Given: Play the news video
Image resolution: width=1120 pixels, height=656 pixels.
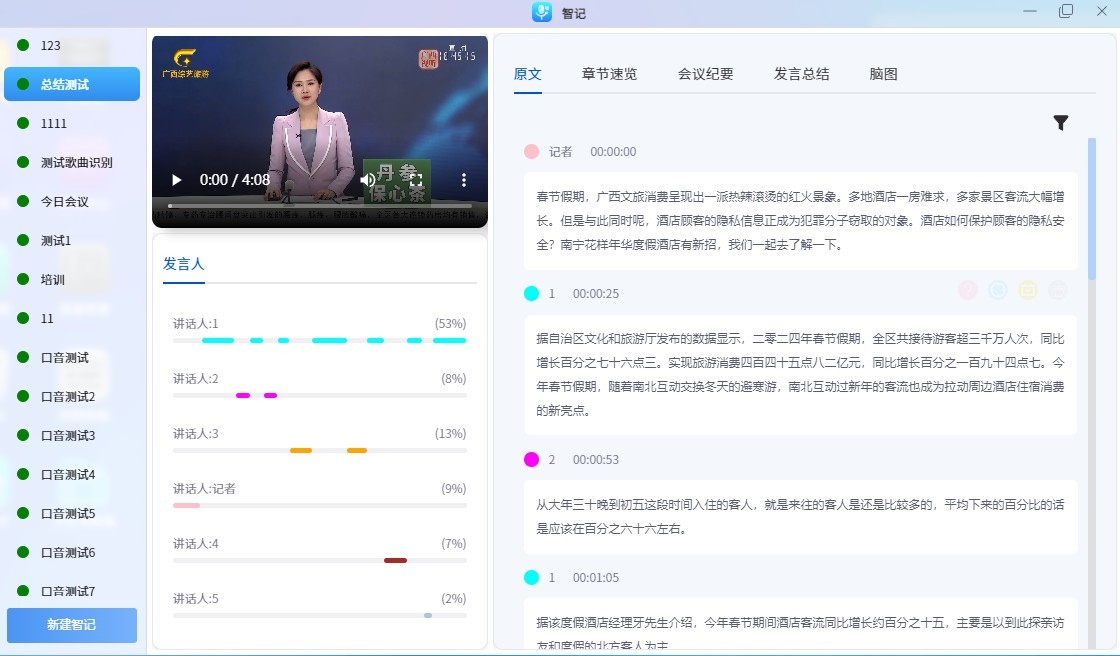Looking at the screenshot, I should [176, 180].
